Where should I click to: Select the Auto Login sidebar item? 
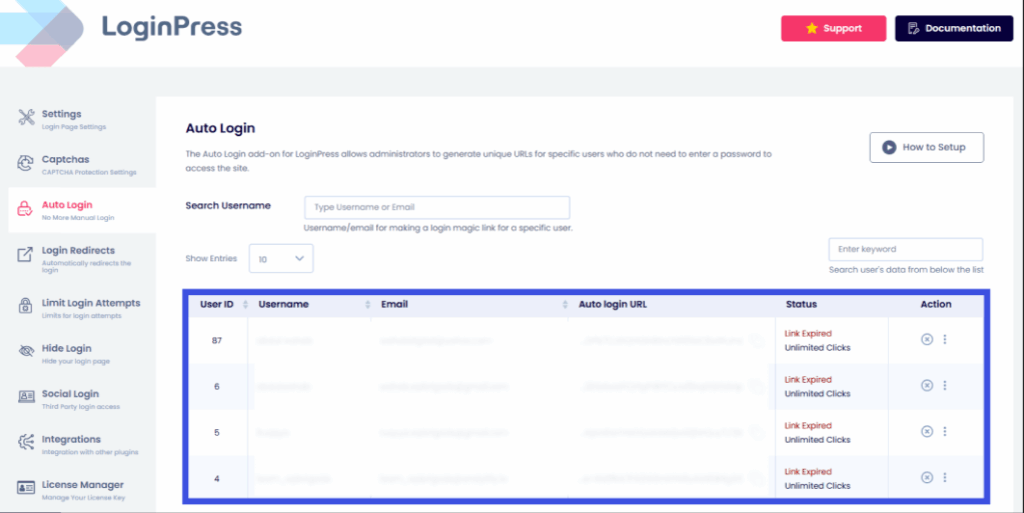(x=82, y=210)
